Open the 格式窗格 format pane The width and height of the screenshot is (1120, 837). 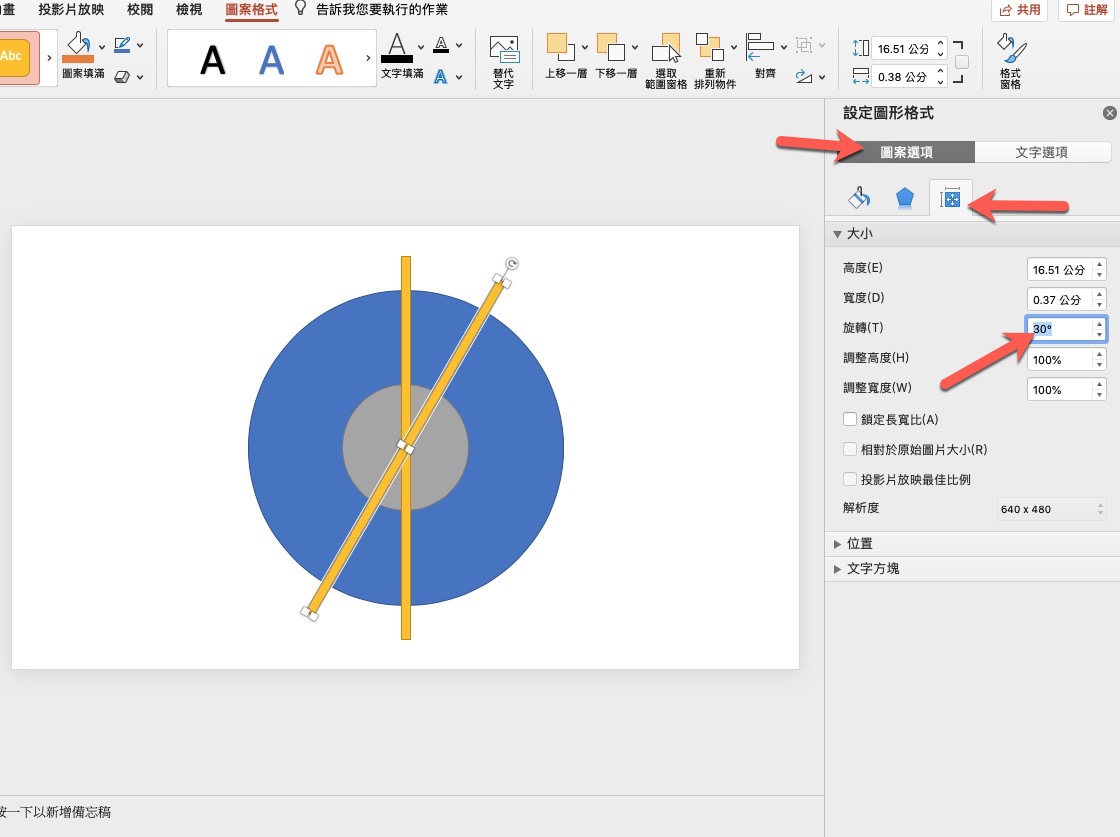tap(1010, 51)
